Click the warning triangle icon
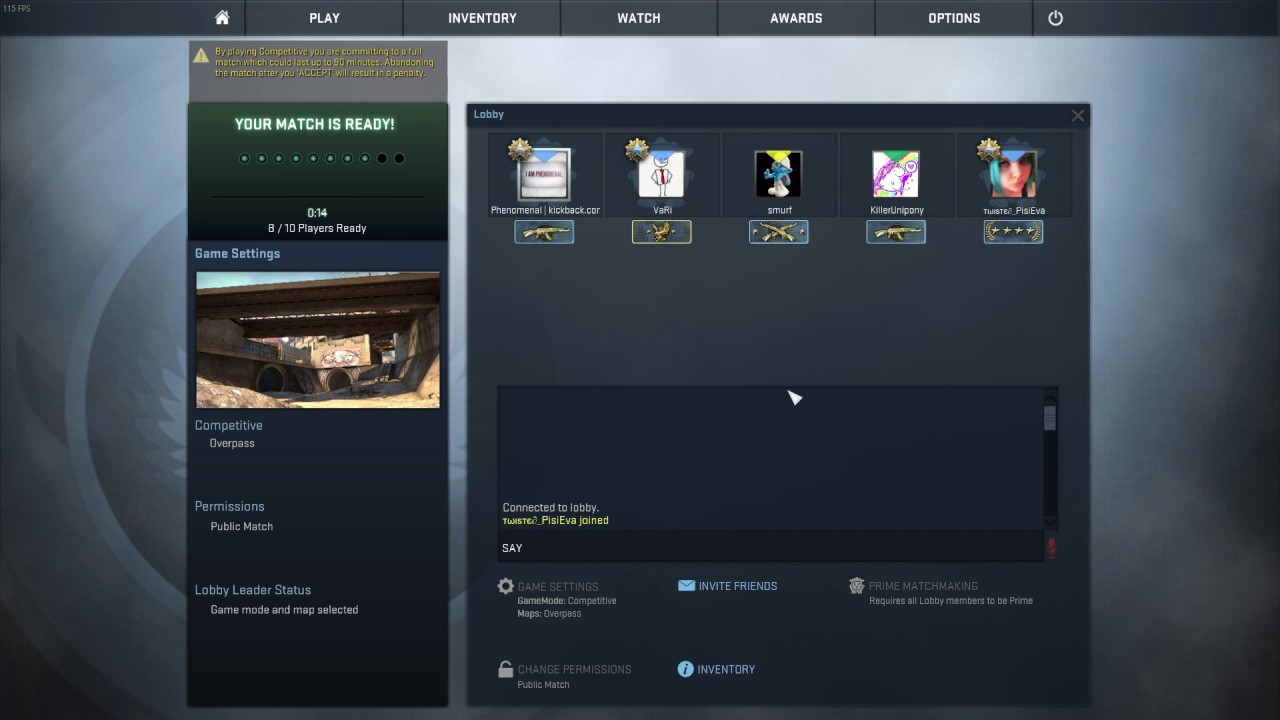 coord(201,55)
